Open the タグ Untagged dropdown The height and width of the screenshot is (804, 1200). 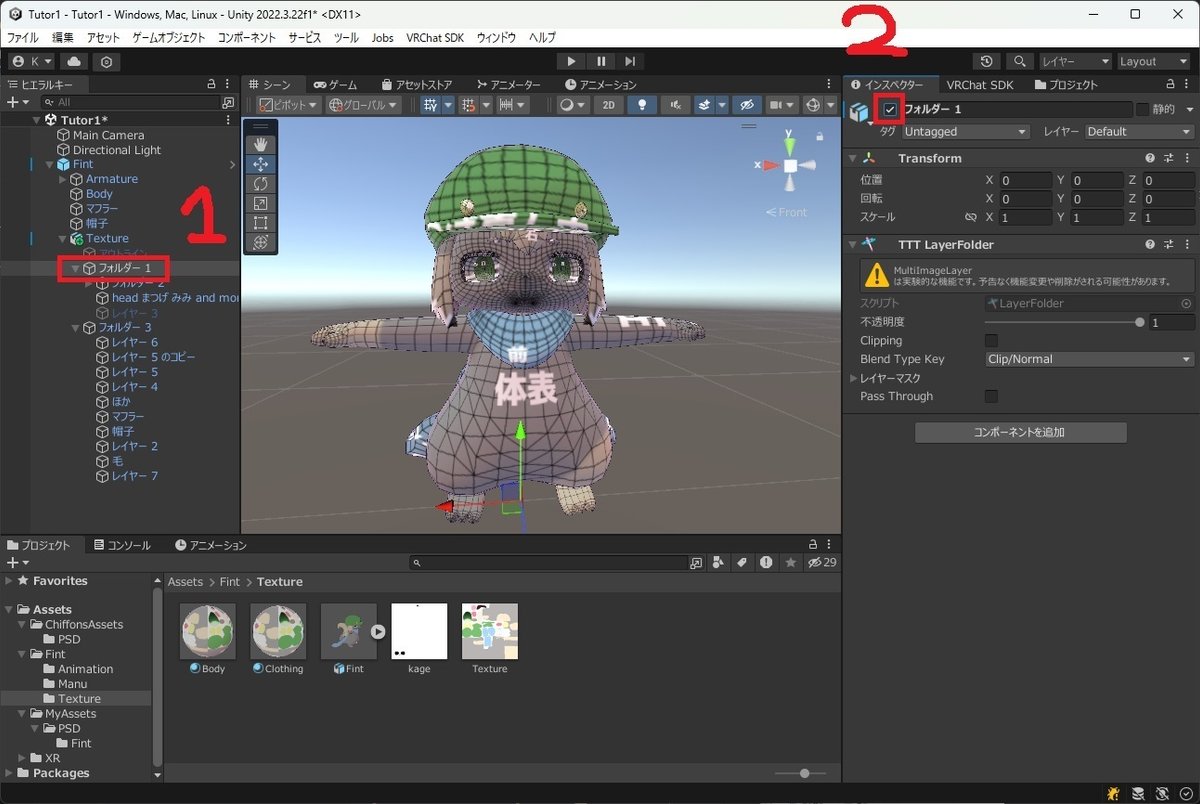coord(965,132)
